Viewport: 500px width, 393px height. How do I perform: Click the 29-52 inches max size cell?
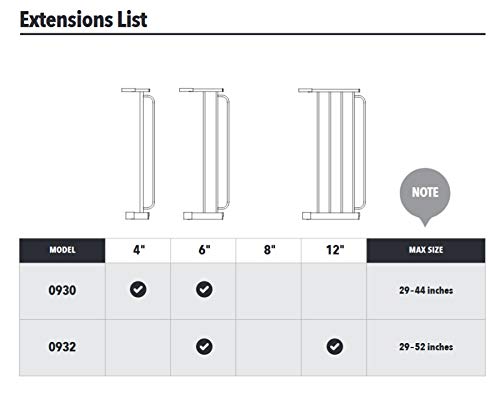[x=426, y=347]
